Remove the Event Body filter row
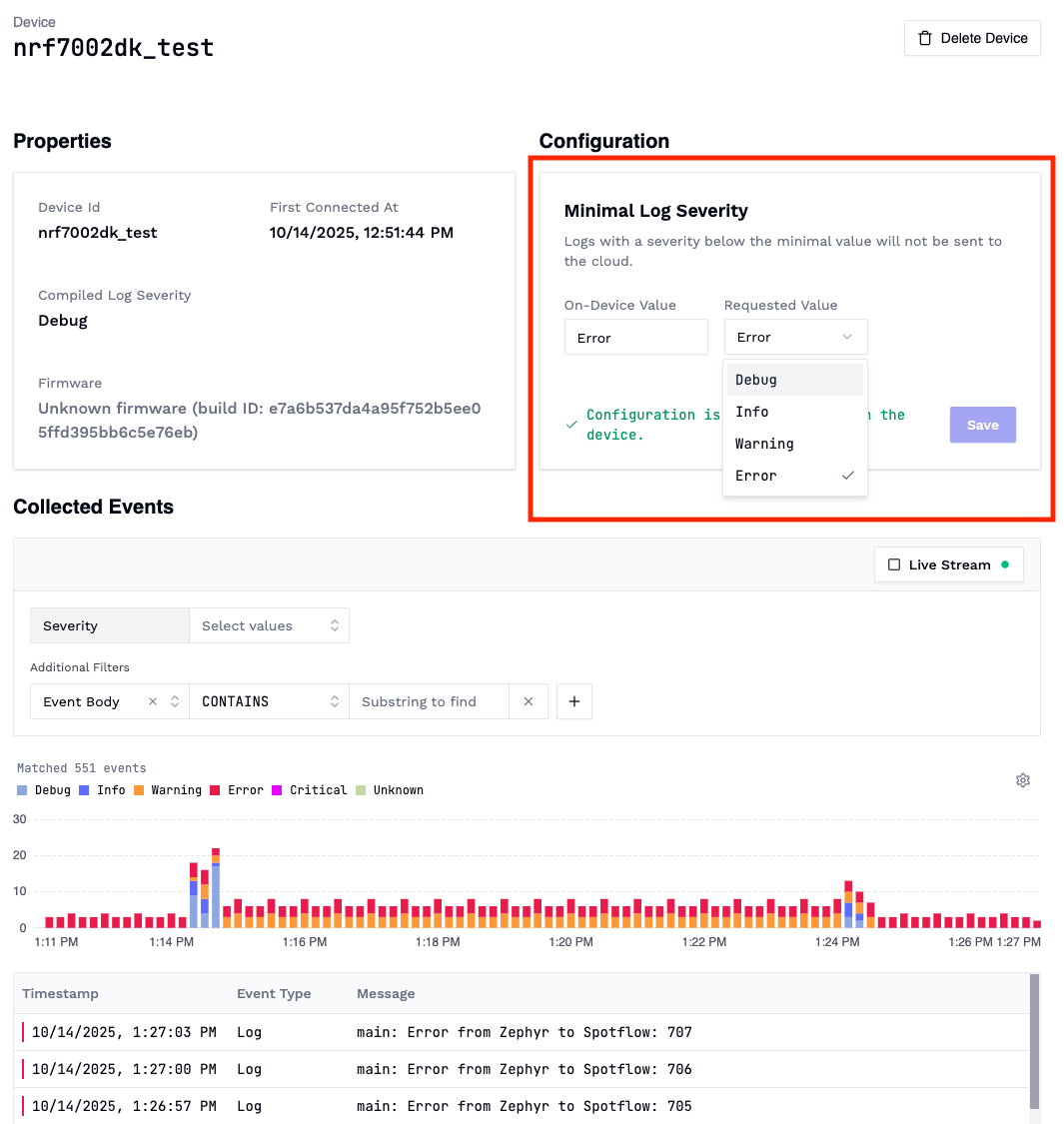 (x=529, y=701)
